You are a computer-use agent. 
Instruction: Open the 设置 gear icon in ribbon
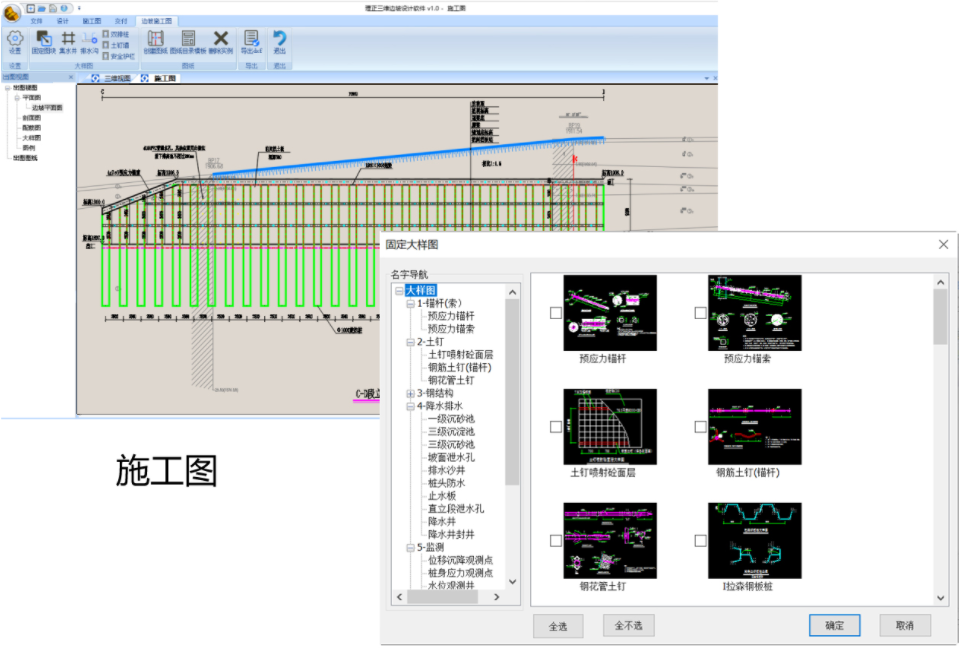click(14, 39)
